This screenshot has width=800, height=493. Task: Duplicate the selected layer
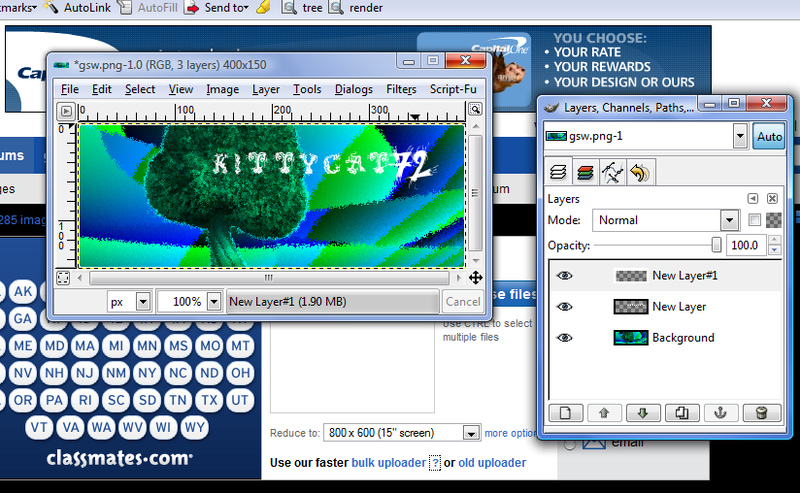coord(682,412)
